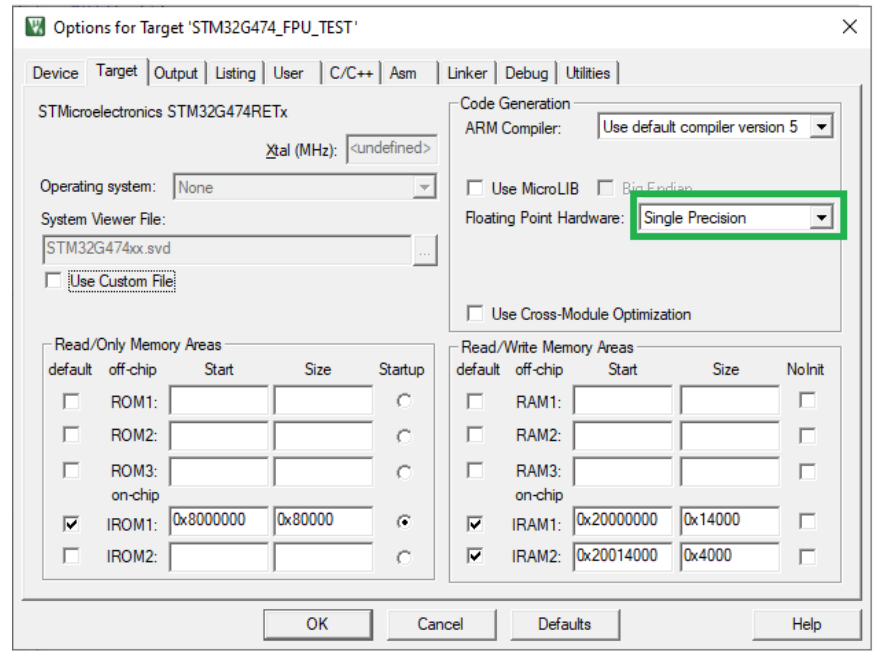Screen dimensions: 883x658
Task: Click the ROM3 Size field
Action: click(x=323, y=470)
